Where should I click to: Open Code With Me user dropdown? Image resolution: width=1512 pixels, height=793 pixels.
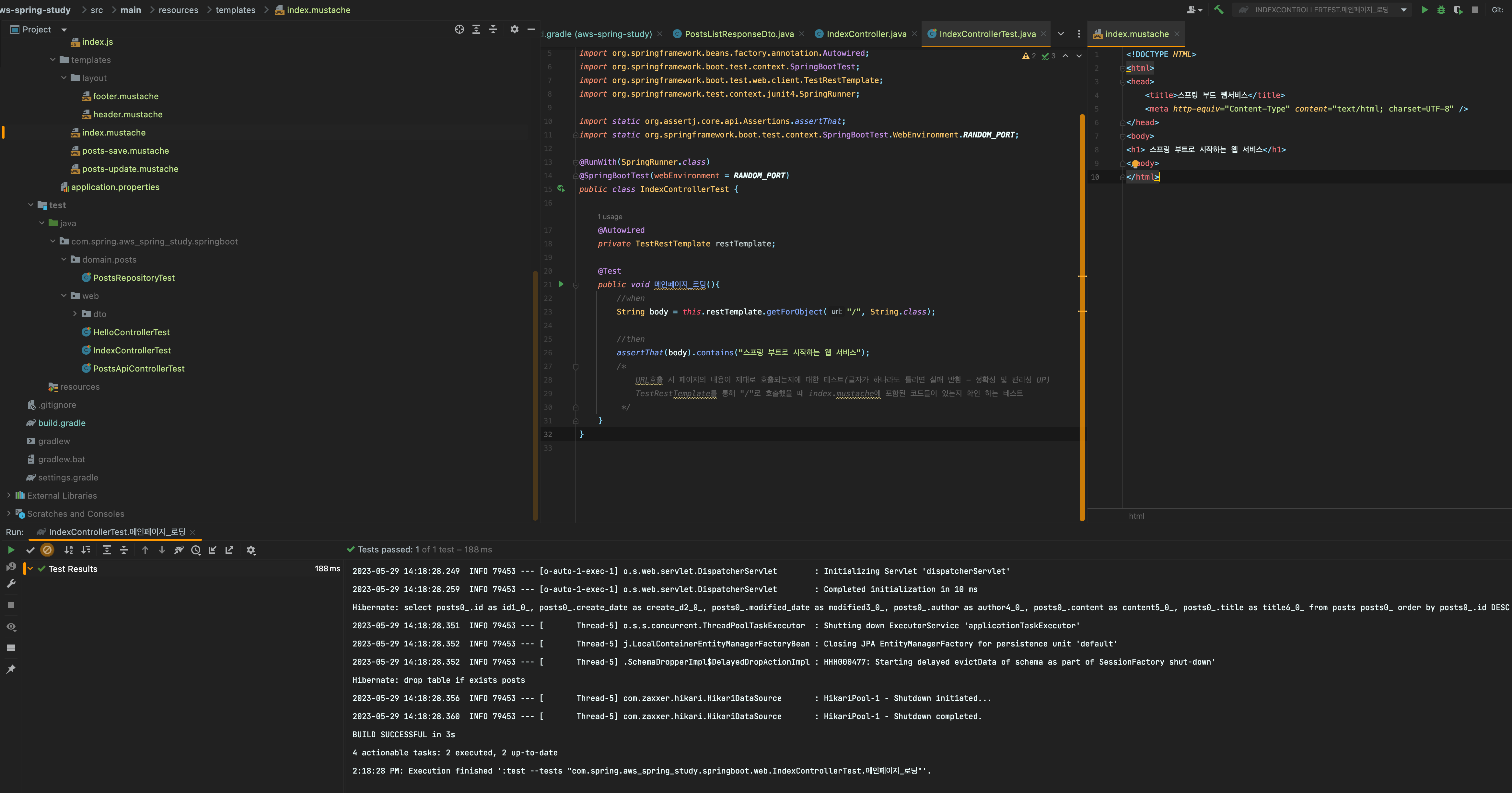coord(1194,10)
